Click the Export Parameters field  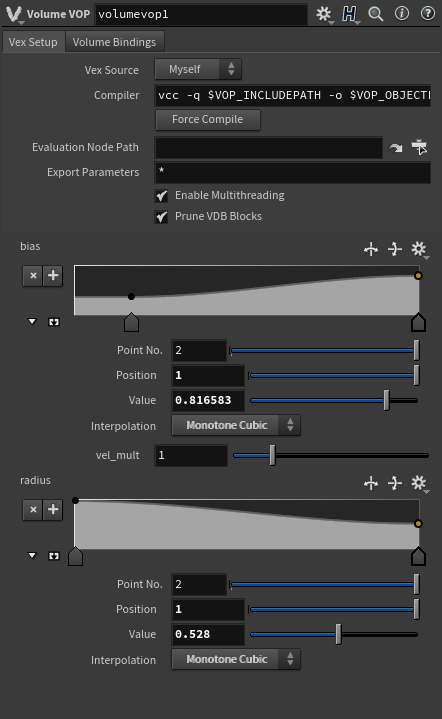pos(293,172)
